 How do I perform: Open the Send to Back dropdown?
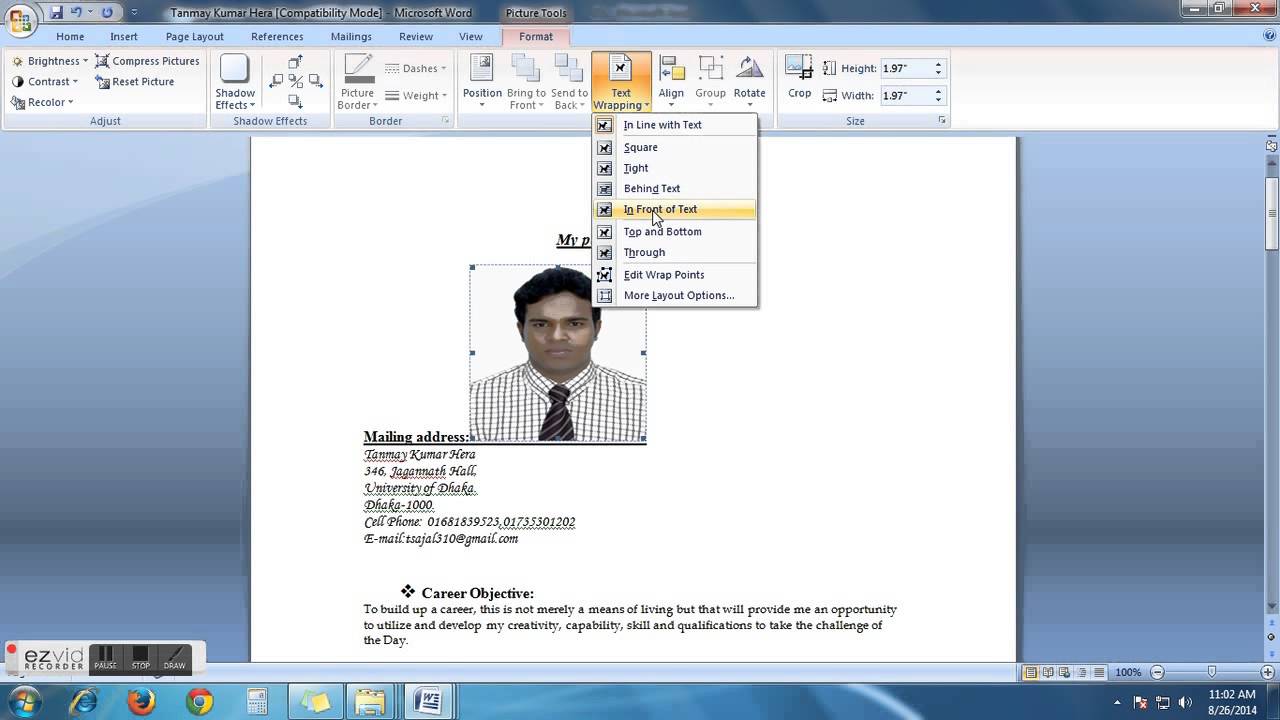[x=569, y=81]
